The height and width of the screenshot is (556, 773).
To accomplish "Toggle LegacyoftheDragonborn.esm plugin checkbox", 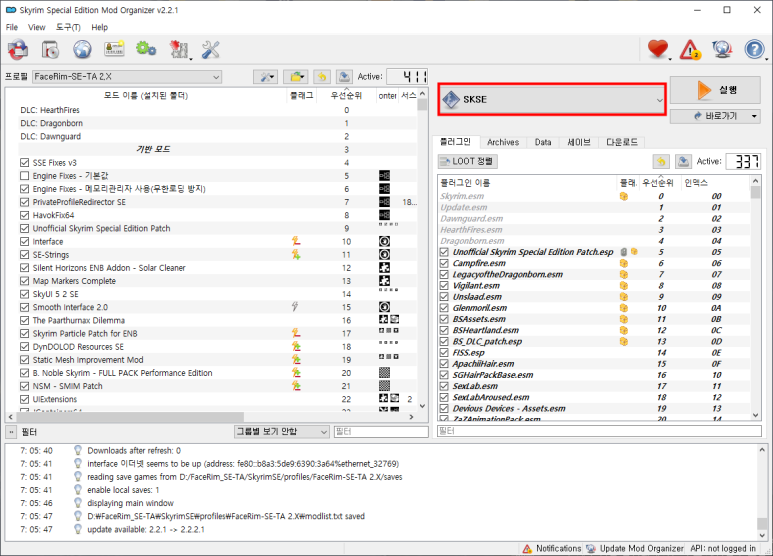I will [x=444, y=274].
